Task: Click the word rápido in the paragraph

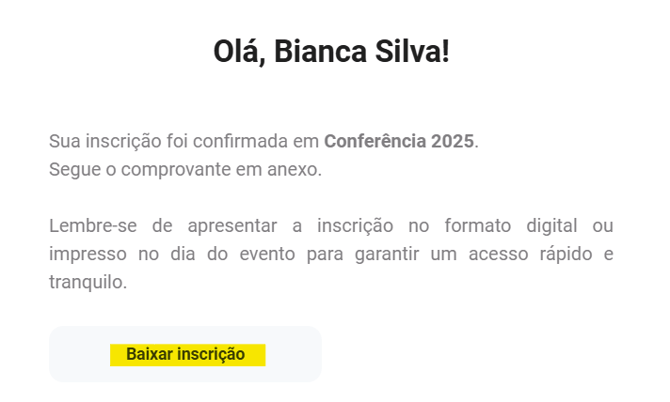Action: click(x=564, y=253)
